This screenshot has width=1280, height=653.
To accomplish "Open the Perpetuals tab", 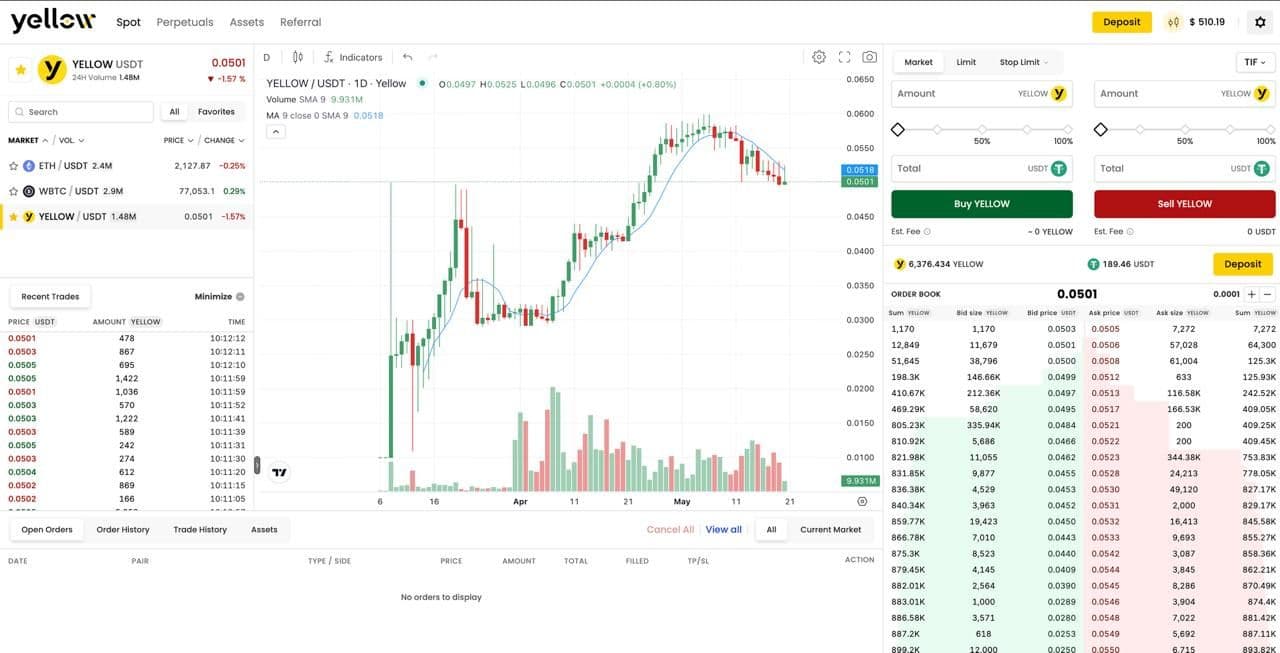I will pyautogui.click(x=185, y=22).
